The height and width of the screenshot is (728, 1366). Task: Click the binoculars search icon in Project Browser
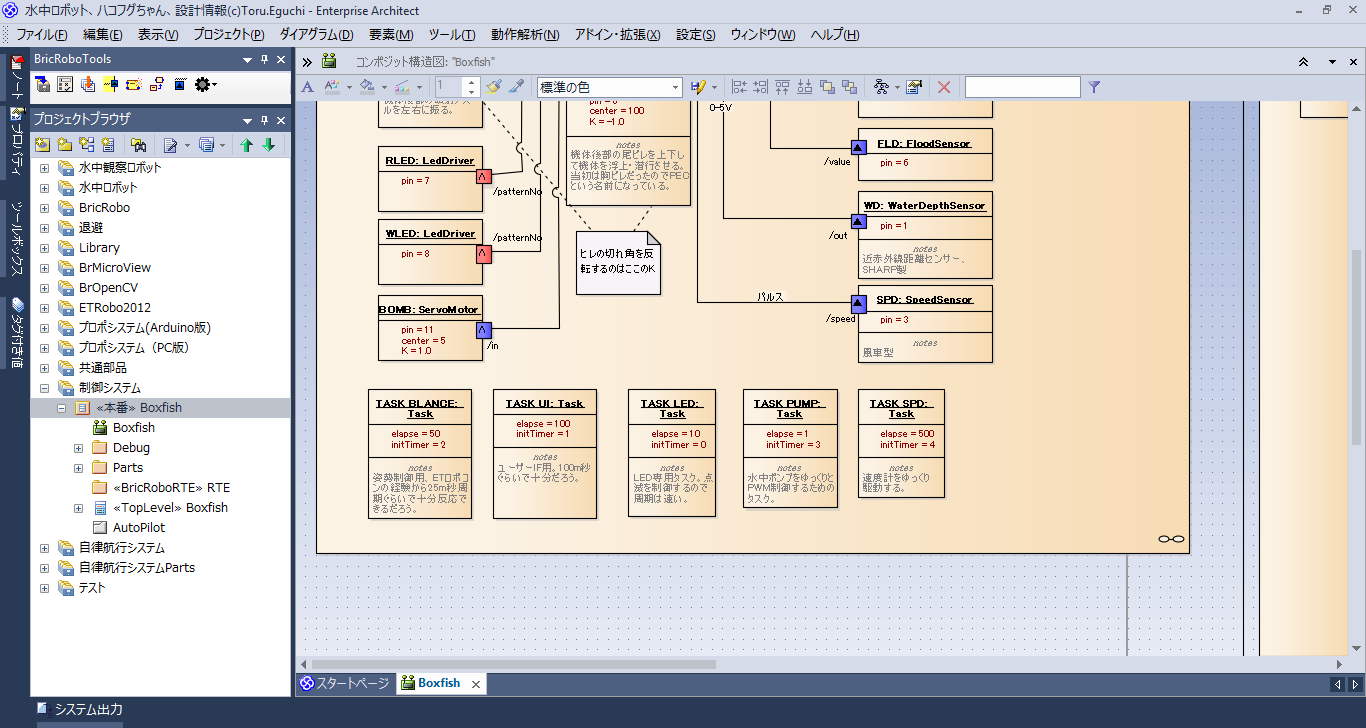(139, 145)
